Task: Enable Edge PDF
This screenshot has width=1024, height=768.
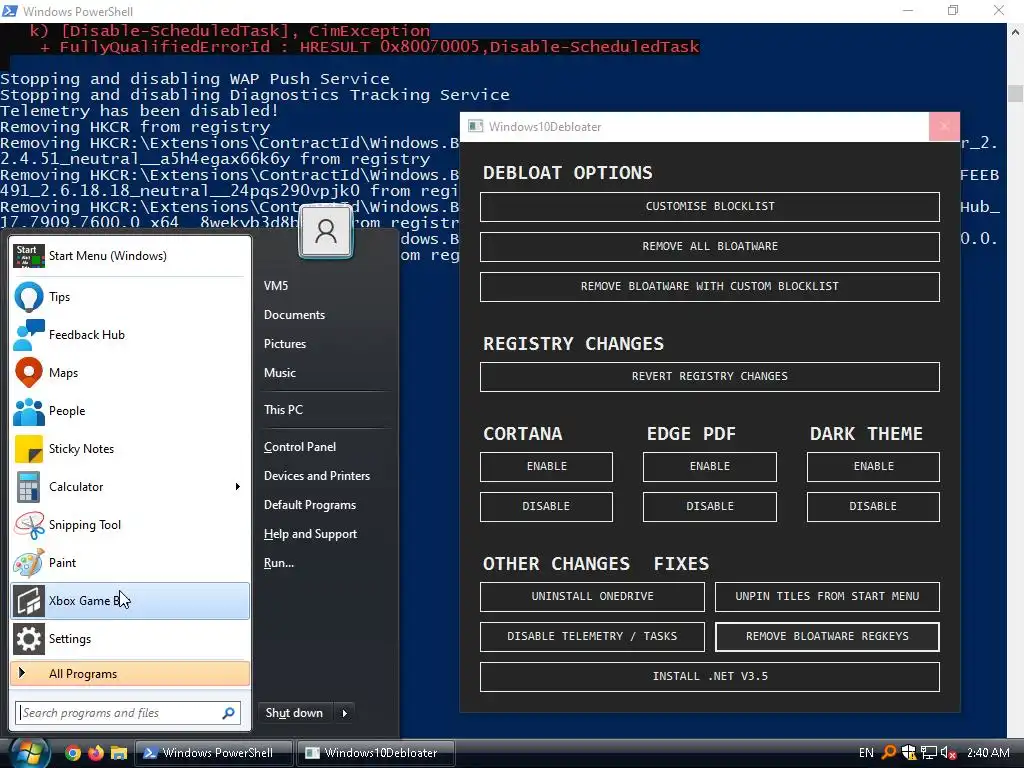Action: coord(710,466)
